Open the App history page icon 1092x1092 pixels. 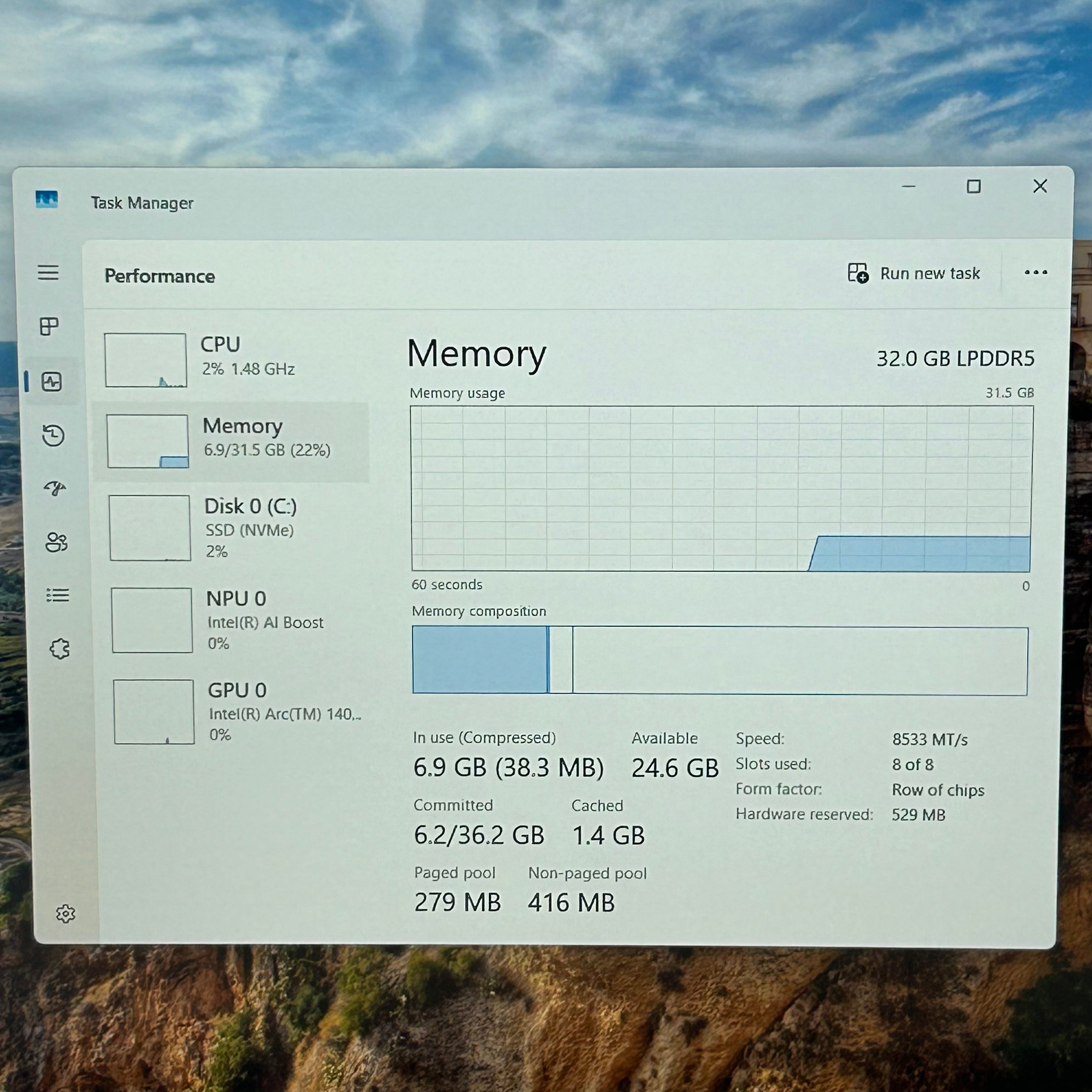(54, 435)
